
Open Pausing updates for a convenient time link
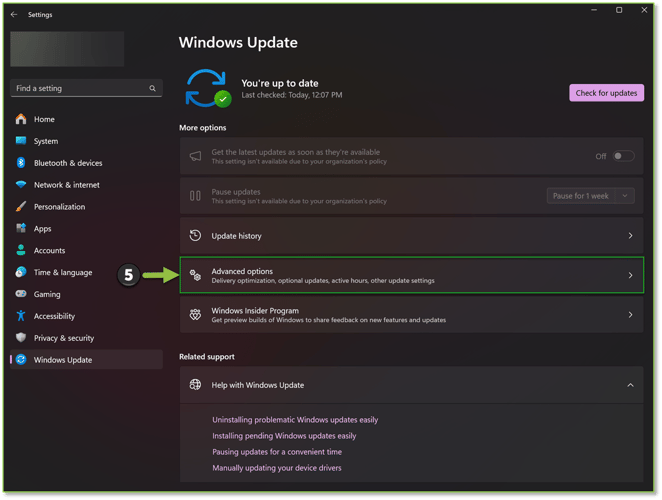point(277,451)
